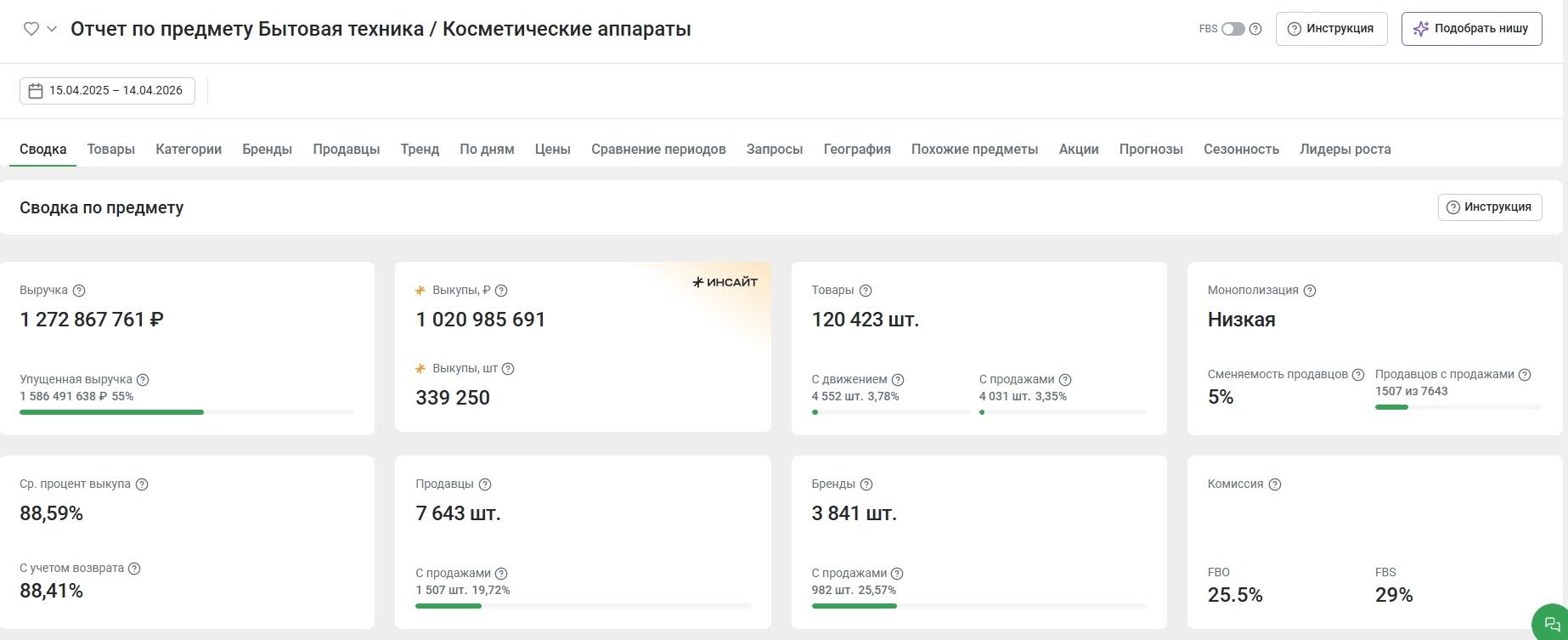The height and width of the screenshot is (640, 1568).
Task: Switch to the Товары tab
Action: pyautogui.click(x=110, y=150)
